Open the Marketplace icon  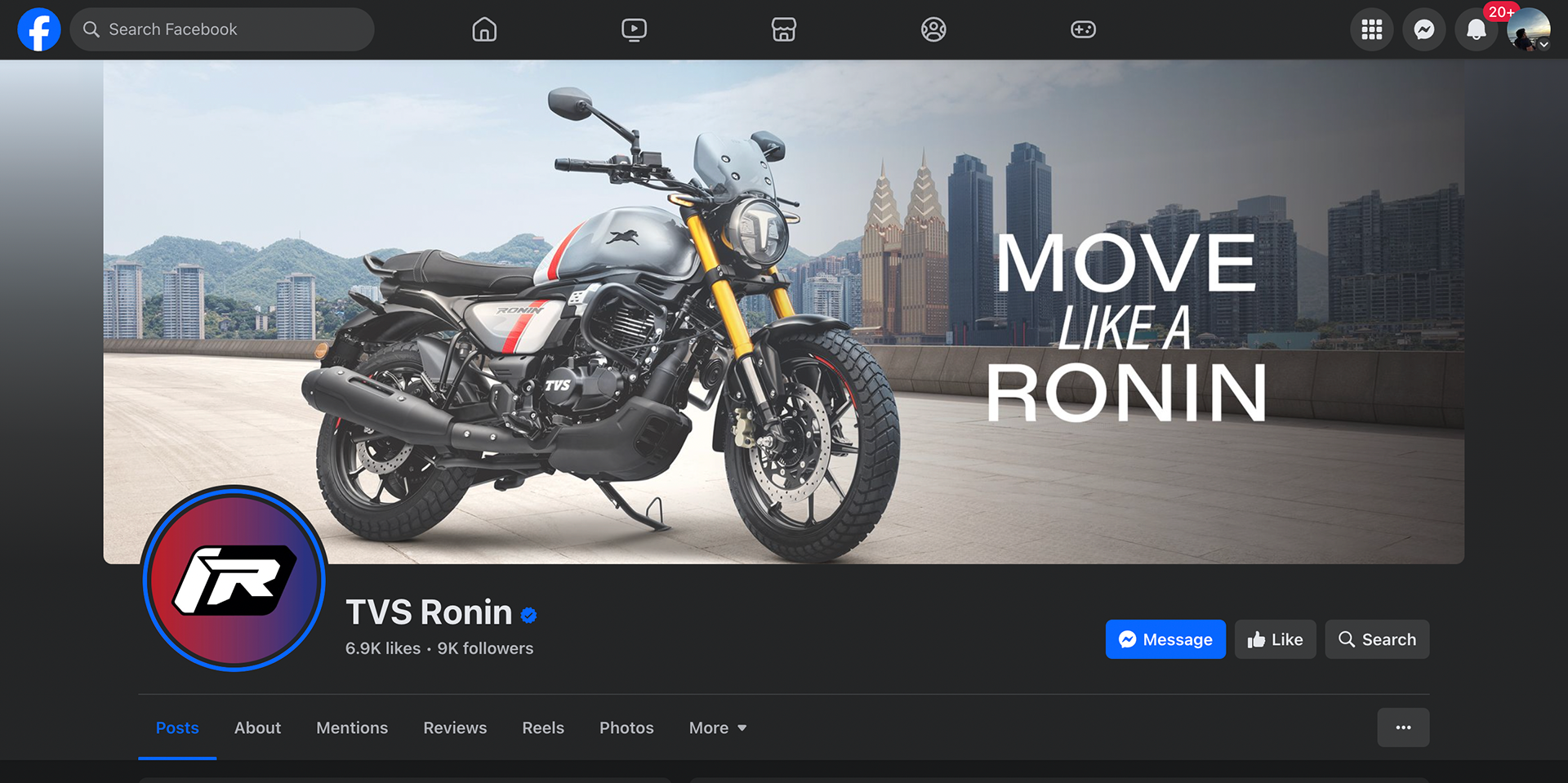(x=784, y=29)
